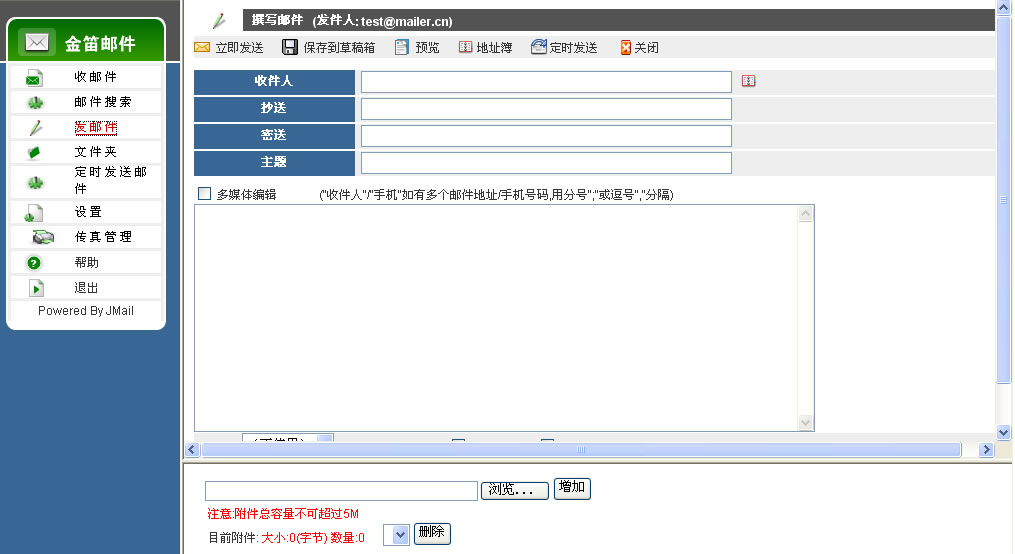Select 邮件搜索 in the sidebar menu
1015x554 pixels.
point(102,102)
